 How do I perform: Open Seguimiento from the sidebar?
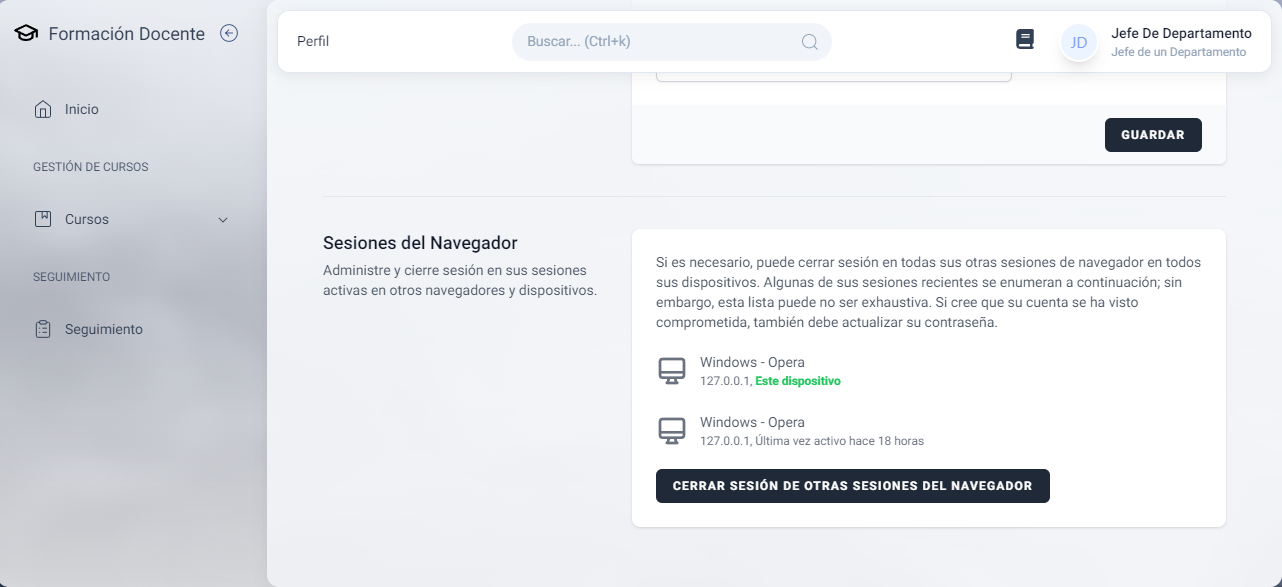coord(104,329)
